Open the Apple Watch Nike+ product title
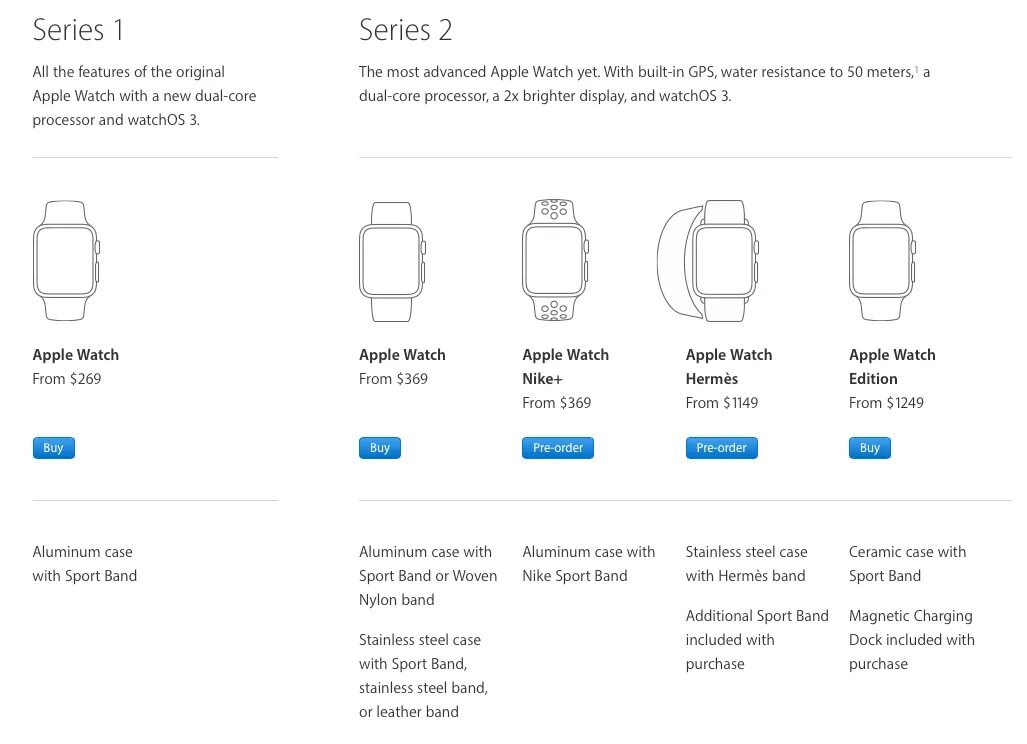1027x744 pixels. [565, 367]
